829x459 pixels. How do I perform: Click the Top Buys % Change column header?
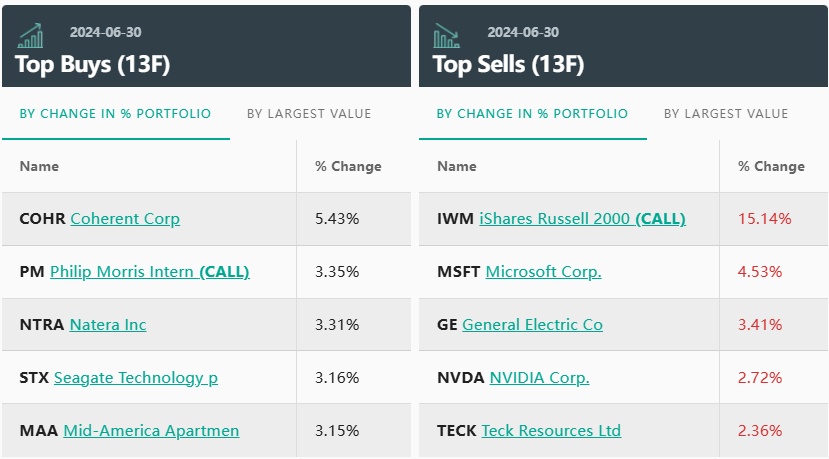pyautogui.click(x=348, y=167)
